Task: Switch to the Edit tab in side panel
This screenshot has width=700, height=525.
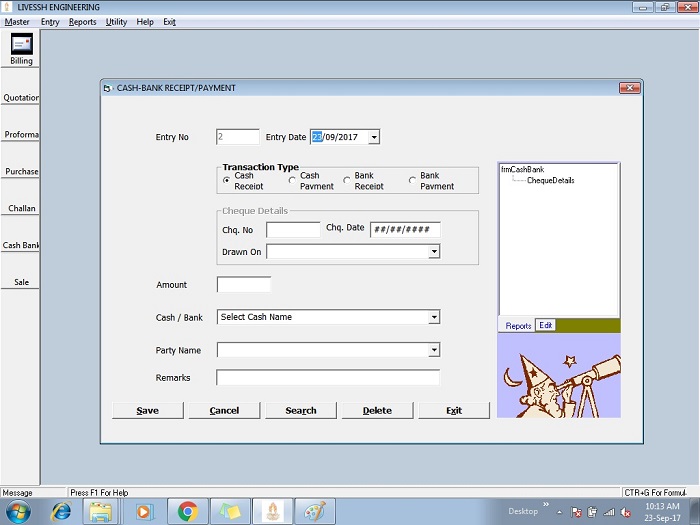Action: click(x=545, y=325)
